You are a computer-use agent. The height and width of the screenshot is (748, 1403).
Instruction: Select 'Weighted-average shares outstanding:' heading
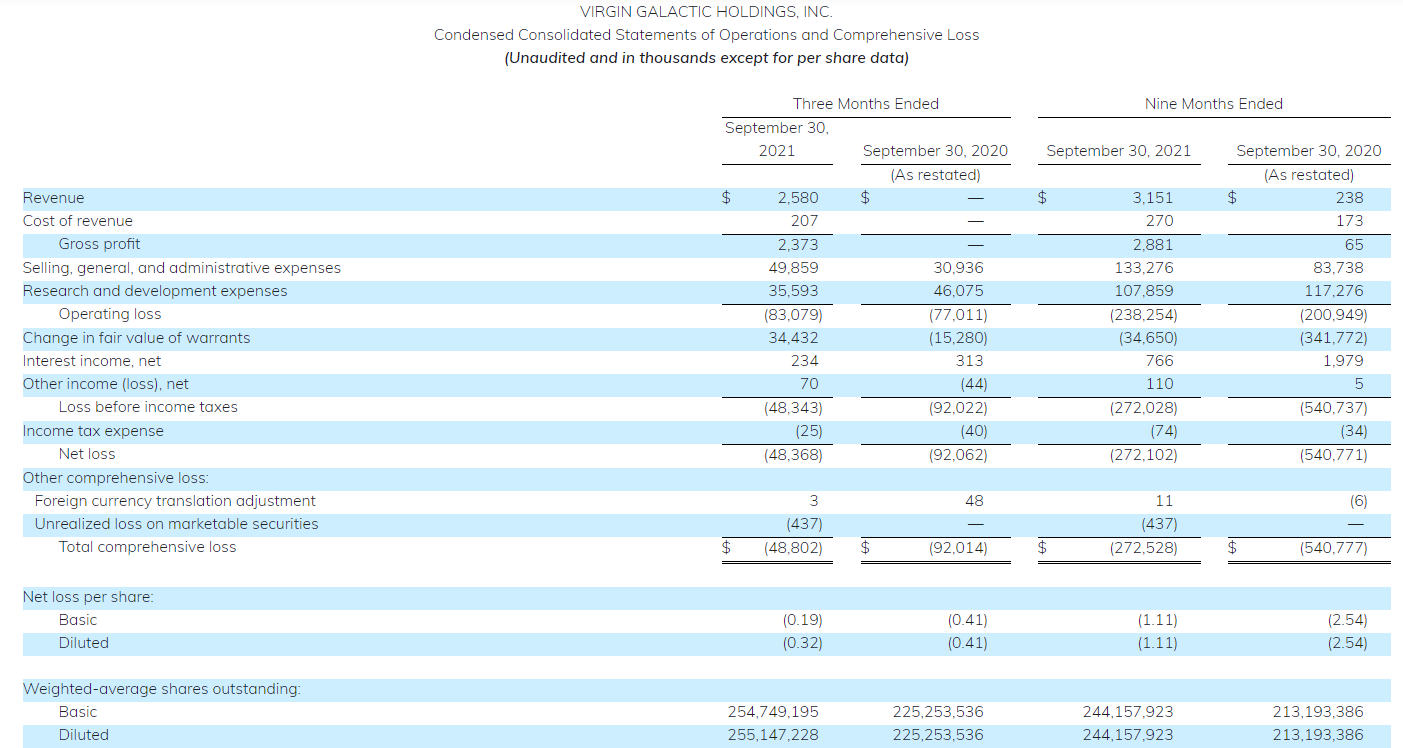point(161,689)
